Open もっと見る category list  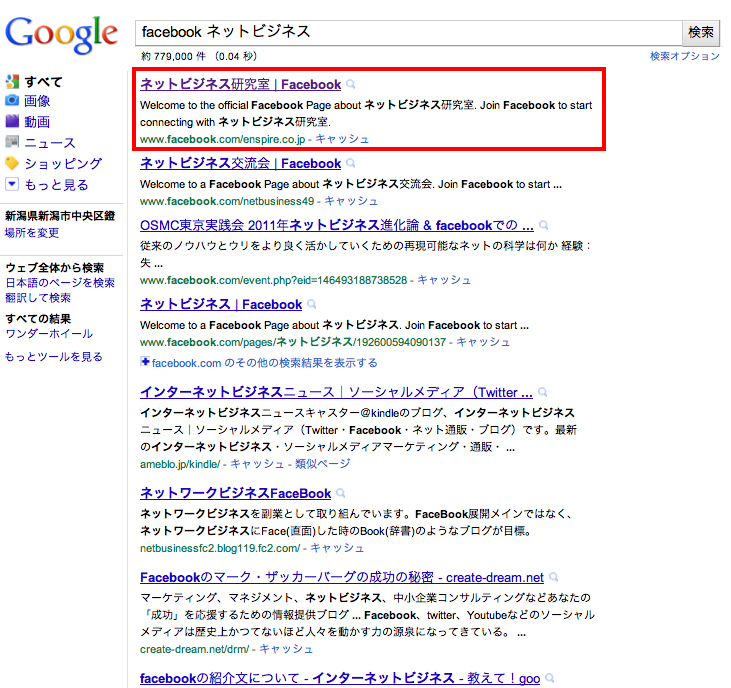point(56,185)
